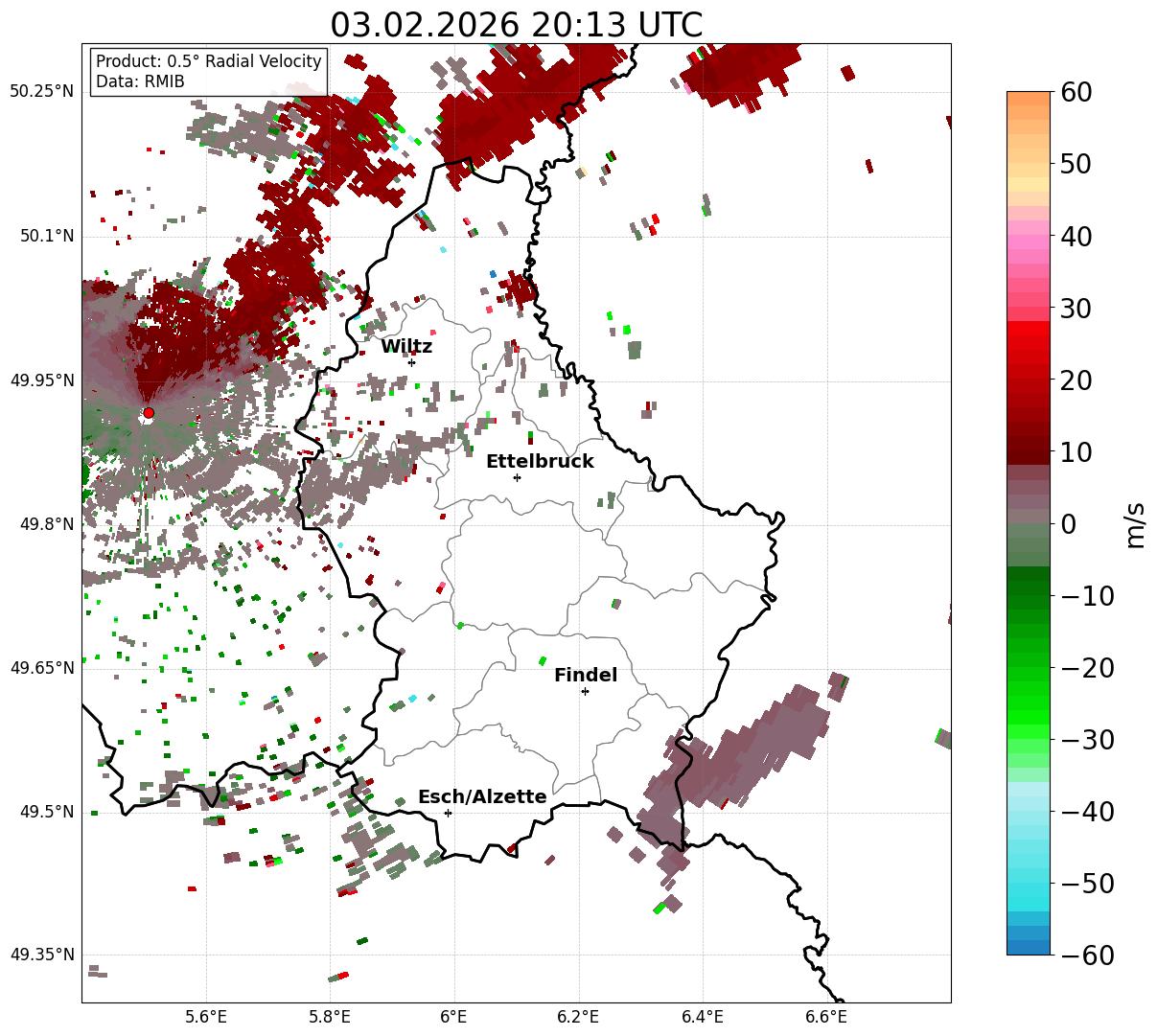Screen dimensions: 1157x1036
Task: Click the m/s colorbar unit label
Action: (x=1135, y=523)
